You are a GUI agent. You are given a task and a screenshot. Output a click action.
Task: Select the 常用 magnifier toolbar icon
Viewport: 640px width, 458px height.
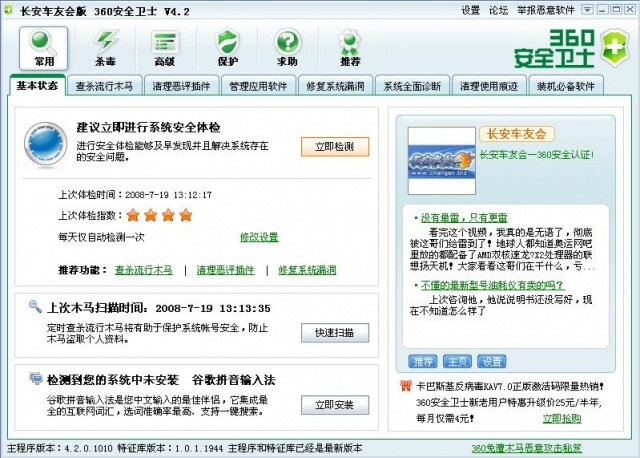tap(44, 48)
